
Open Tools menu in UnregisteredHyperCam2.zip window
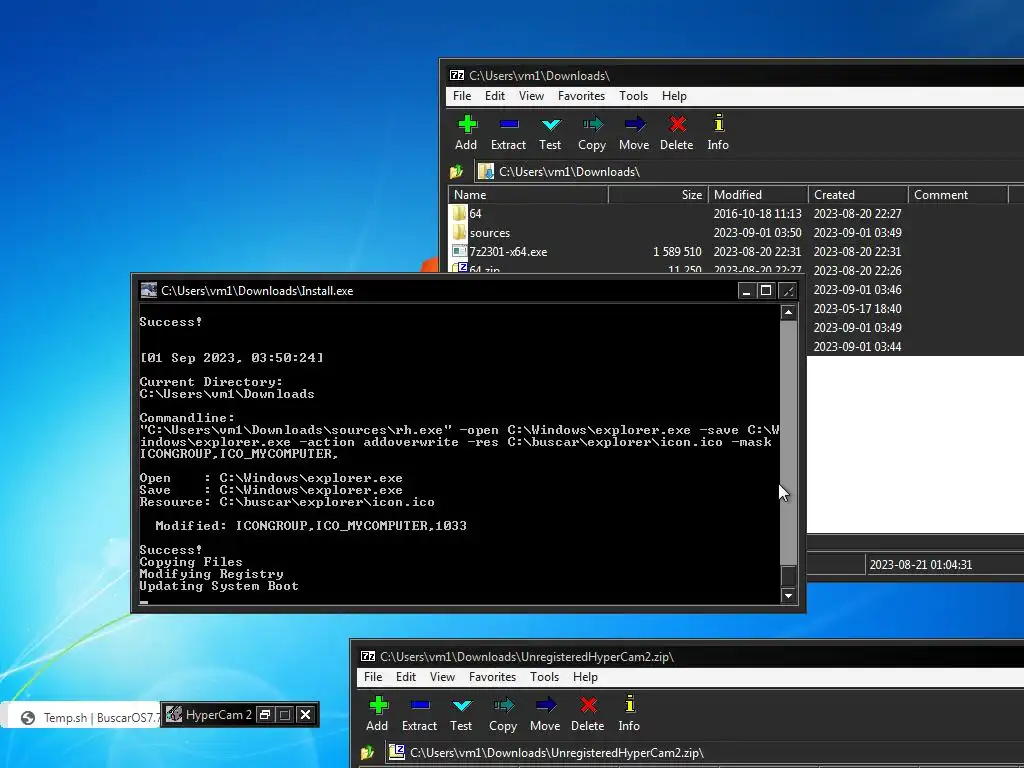[x=545, y=677]
